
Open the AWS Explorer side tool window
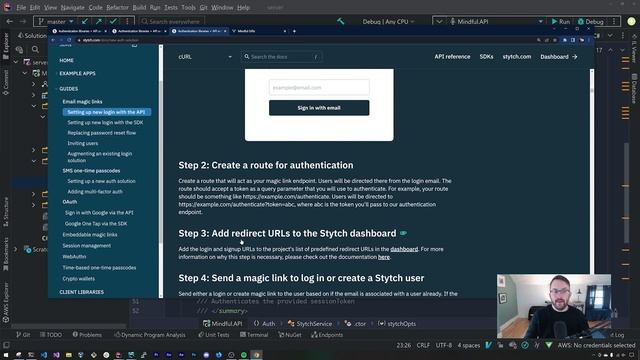point(5,302)
